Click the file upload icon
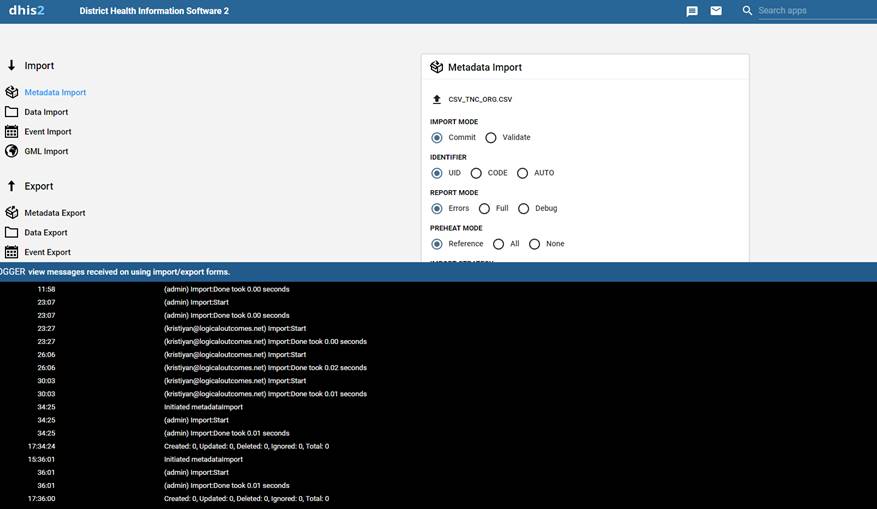 (437, 100)
